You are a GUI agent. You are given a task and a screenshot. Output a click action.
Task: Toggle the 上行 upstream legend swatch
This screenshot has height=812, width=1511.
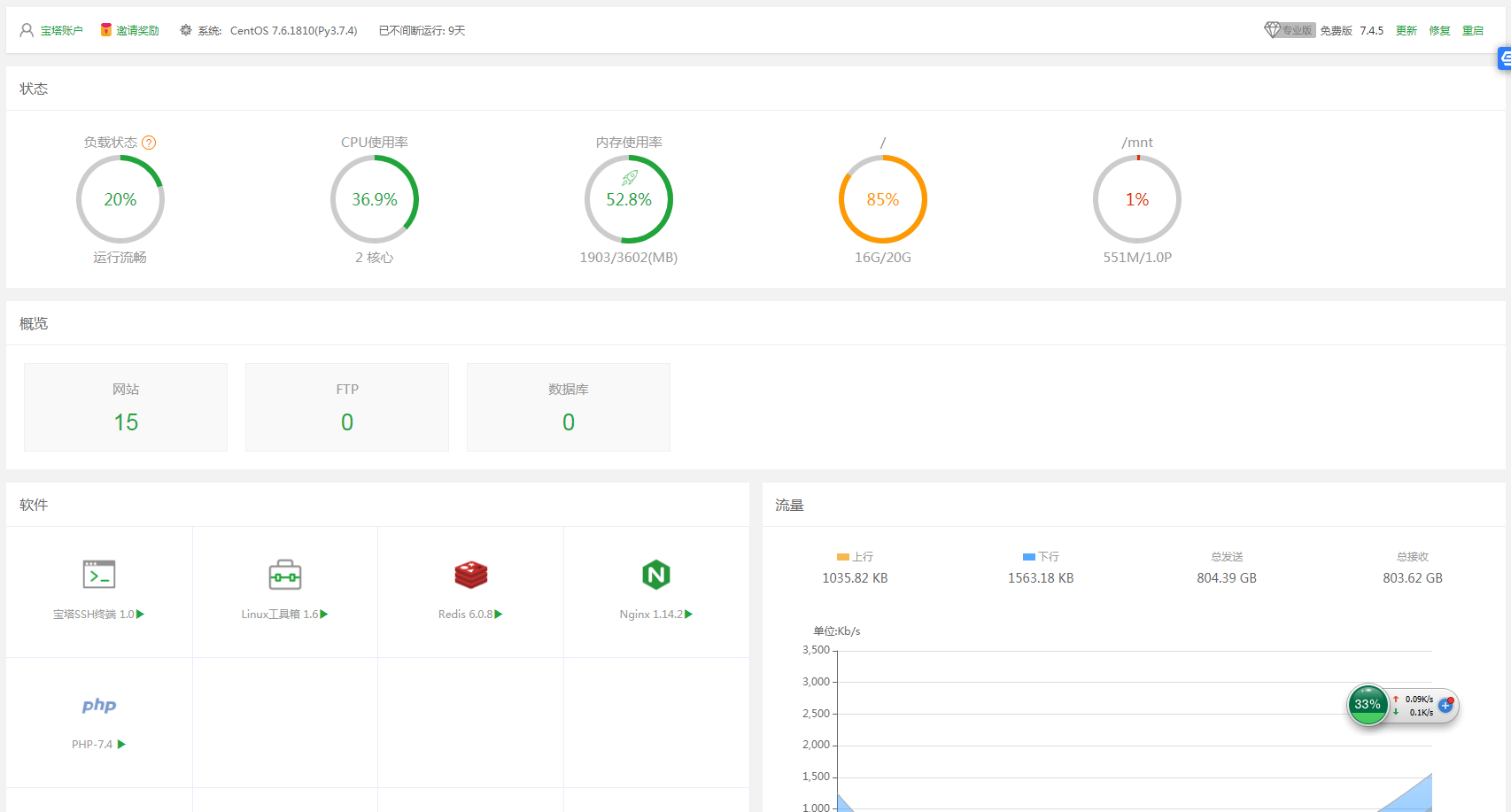(x=843, y=557)
